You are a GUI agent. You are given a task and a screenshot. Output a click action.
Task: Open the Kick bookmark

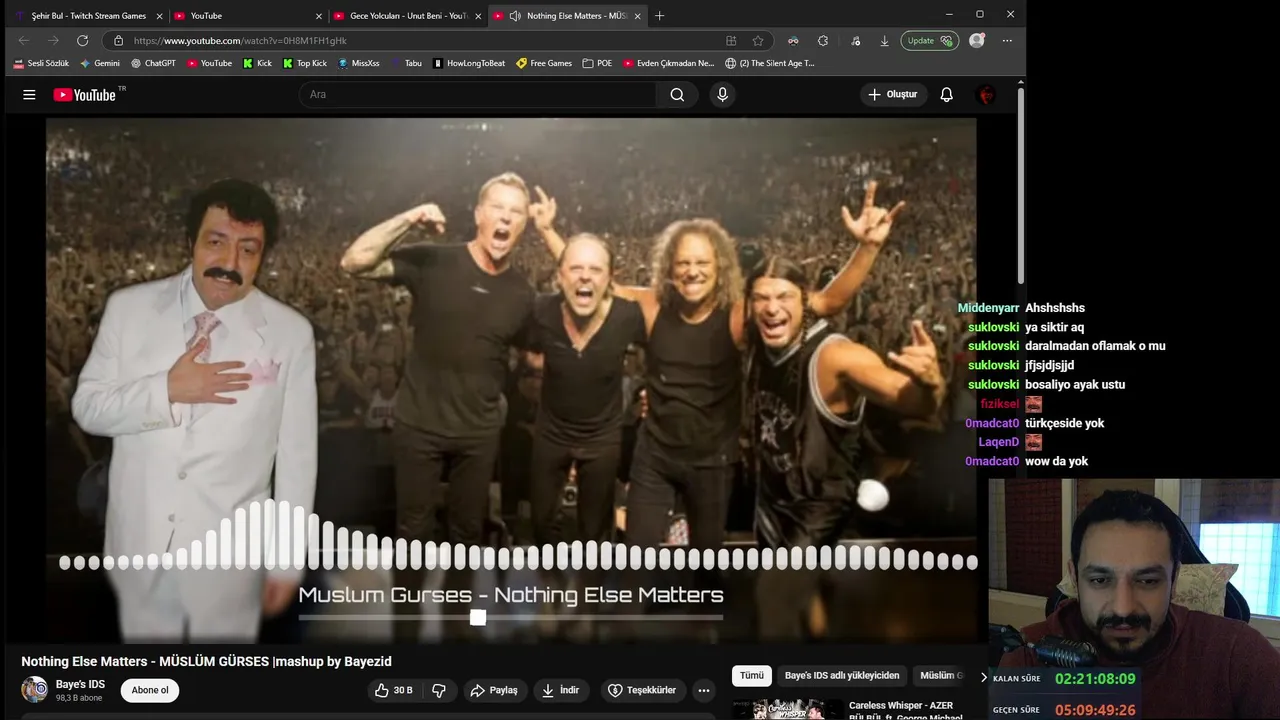click(257, 63)
